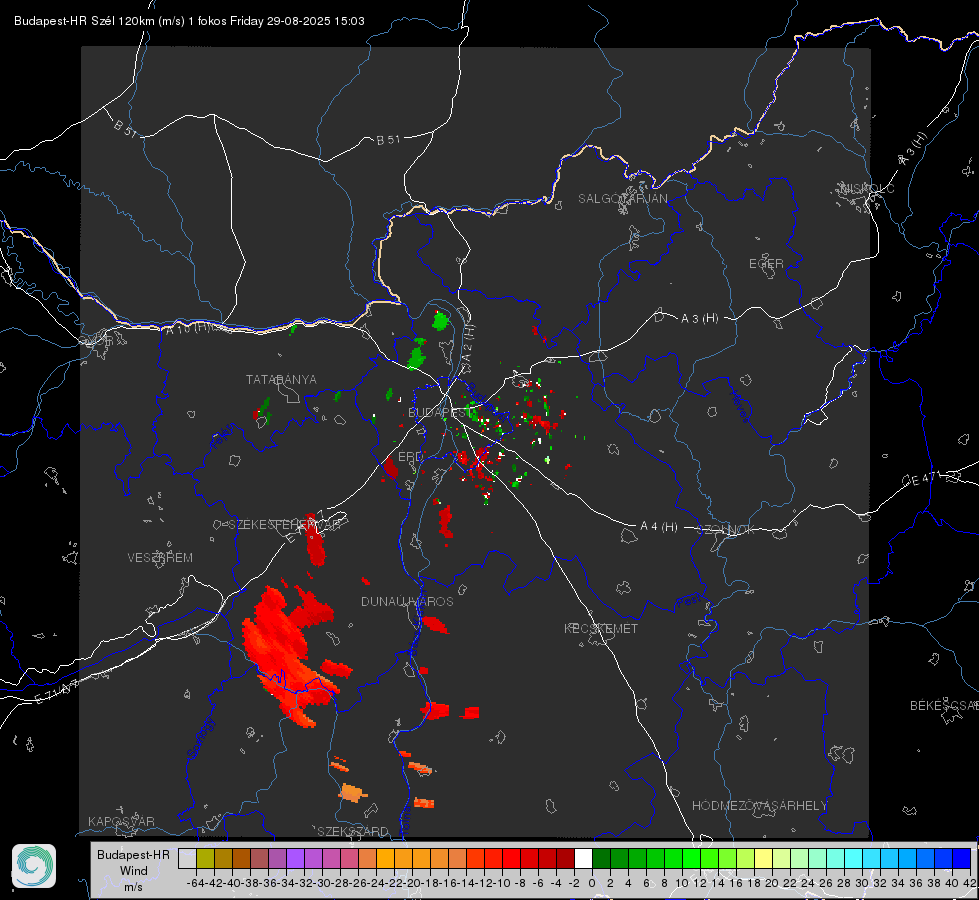Select the yellow legend swatch above 18

pyautogui.click(x=763, y=858)
